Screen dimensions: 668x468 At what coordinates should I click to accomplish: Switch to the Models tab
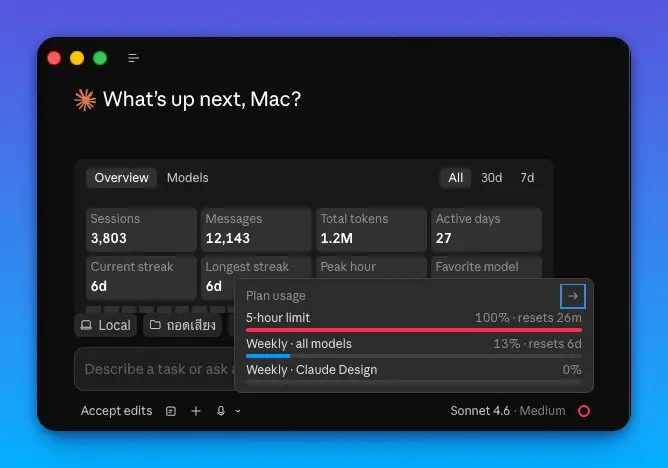point(187,178)
